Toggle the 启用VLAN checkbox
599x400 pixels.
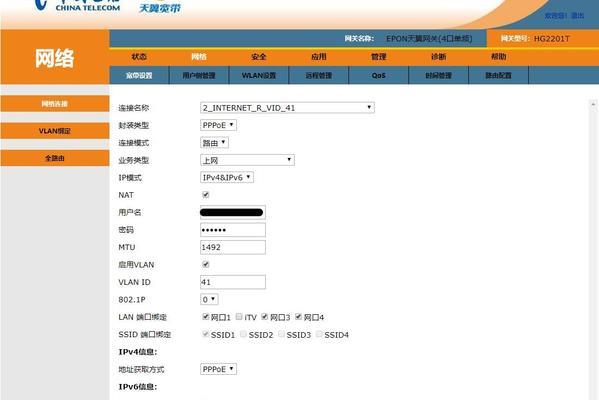tap(206, 264)
